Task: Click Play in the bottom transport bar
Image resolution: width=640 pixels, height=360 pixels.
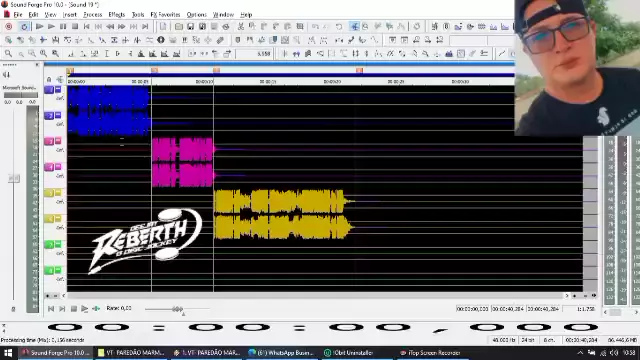Action: (x=84, y=309)
